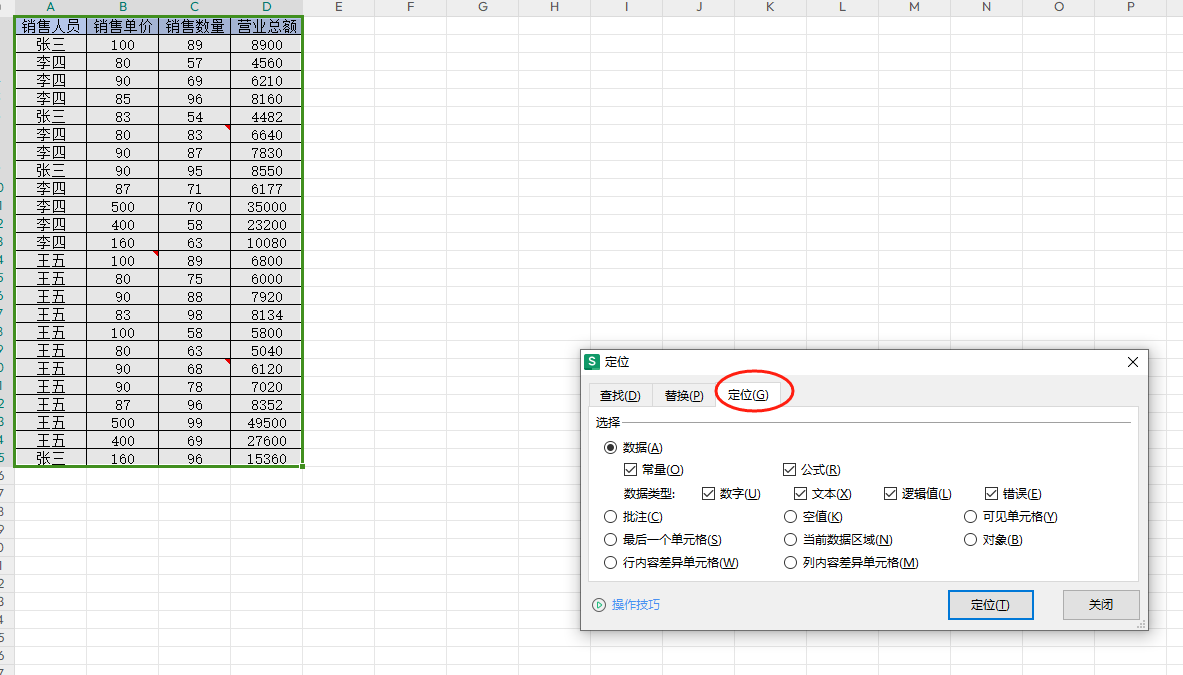Click the WPS S icon in the 定位 dialog title
This screenshot has height=675, width=1183.
(592, 362)
